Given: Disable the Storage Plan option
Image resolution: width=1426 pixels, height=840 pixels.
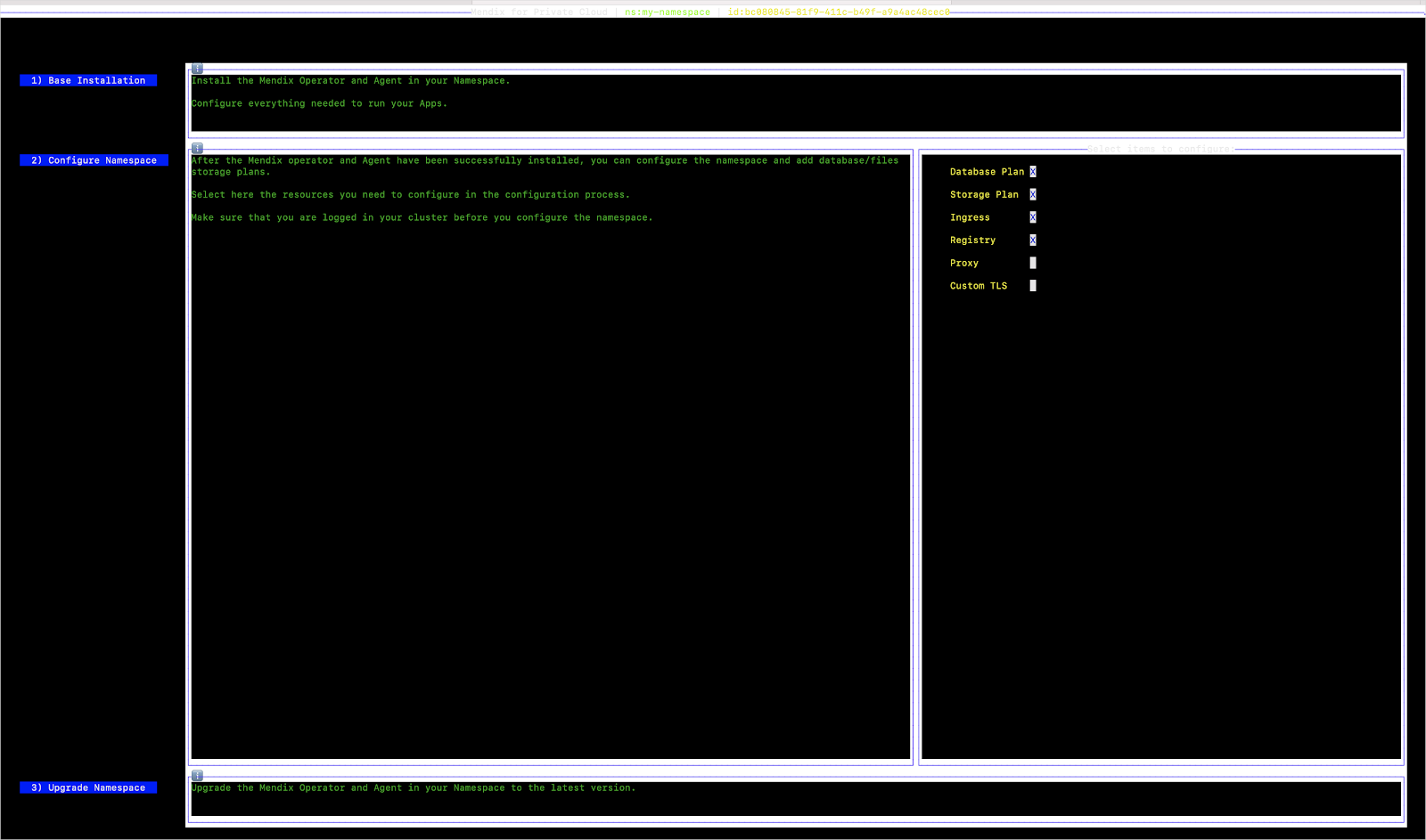Looking at the screenshot, I should (1032, 194).
